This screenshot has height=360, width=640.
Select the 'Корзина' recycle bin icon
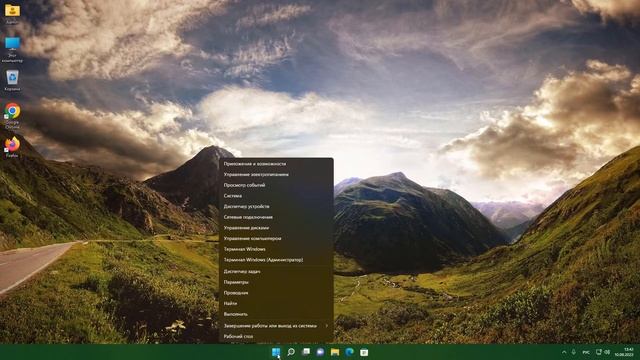click(12, 80)
